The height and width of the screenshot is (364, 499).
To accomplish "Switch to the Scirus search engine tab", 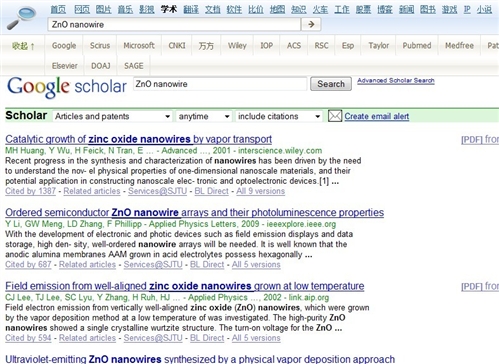I will (x=100, y=46).
